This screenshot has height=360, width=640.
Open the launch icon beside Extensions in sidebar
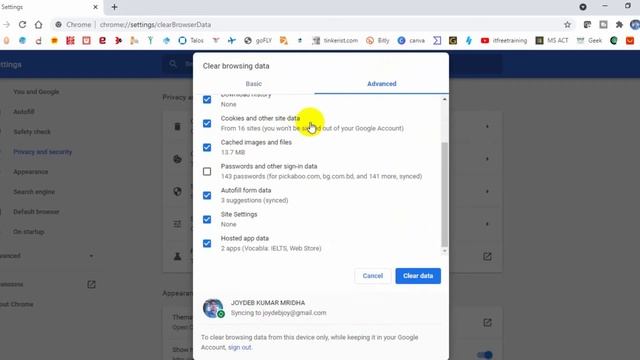[91, 284]
